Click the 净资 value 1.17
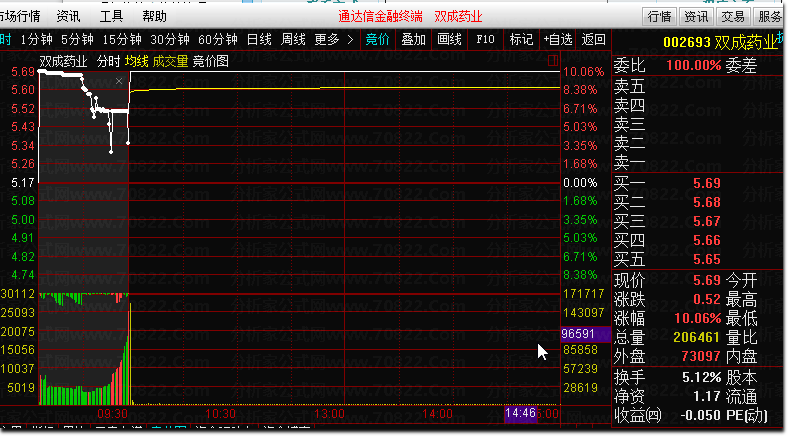The image size is (789, 436). tap(706, 397)
